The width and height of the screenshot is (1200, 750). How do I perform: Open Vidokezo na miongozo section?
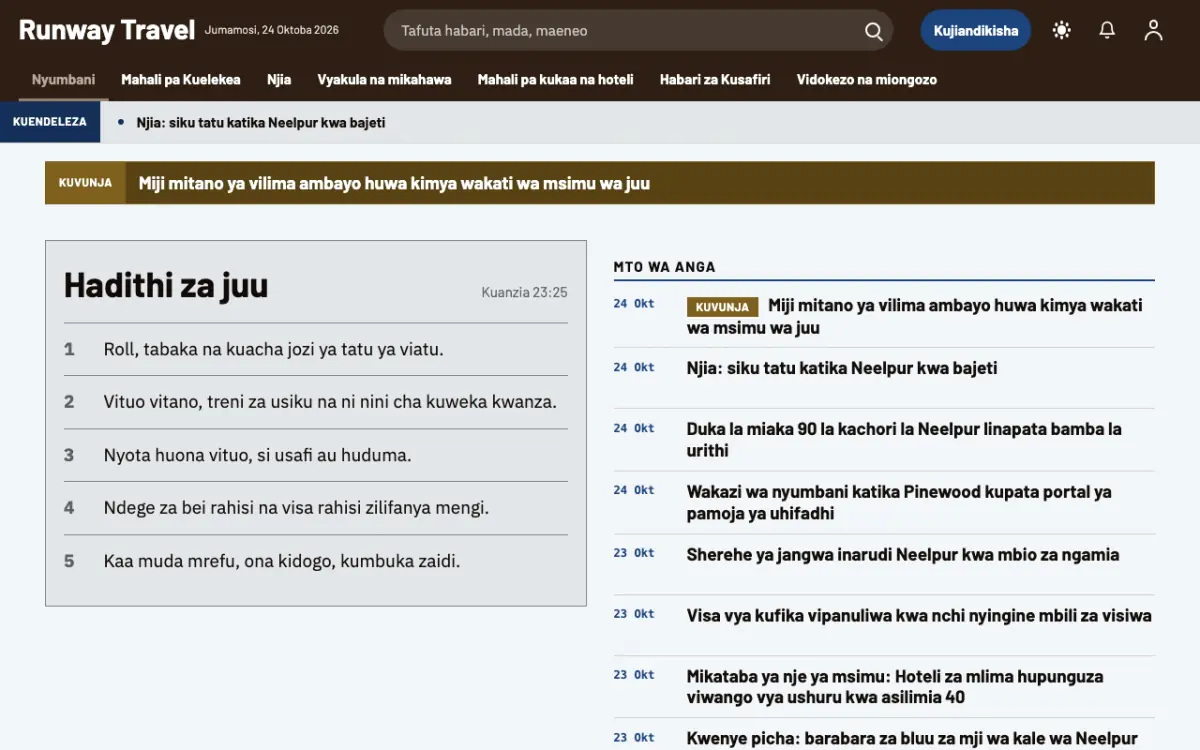(867, 80)
